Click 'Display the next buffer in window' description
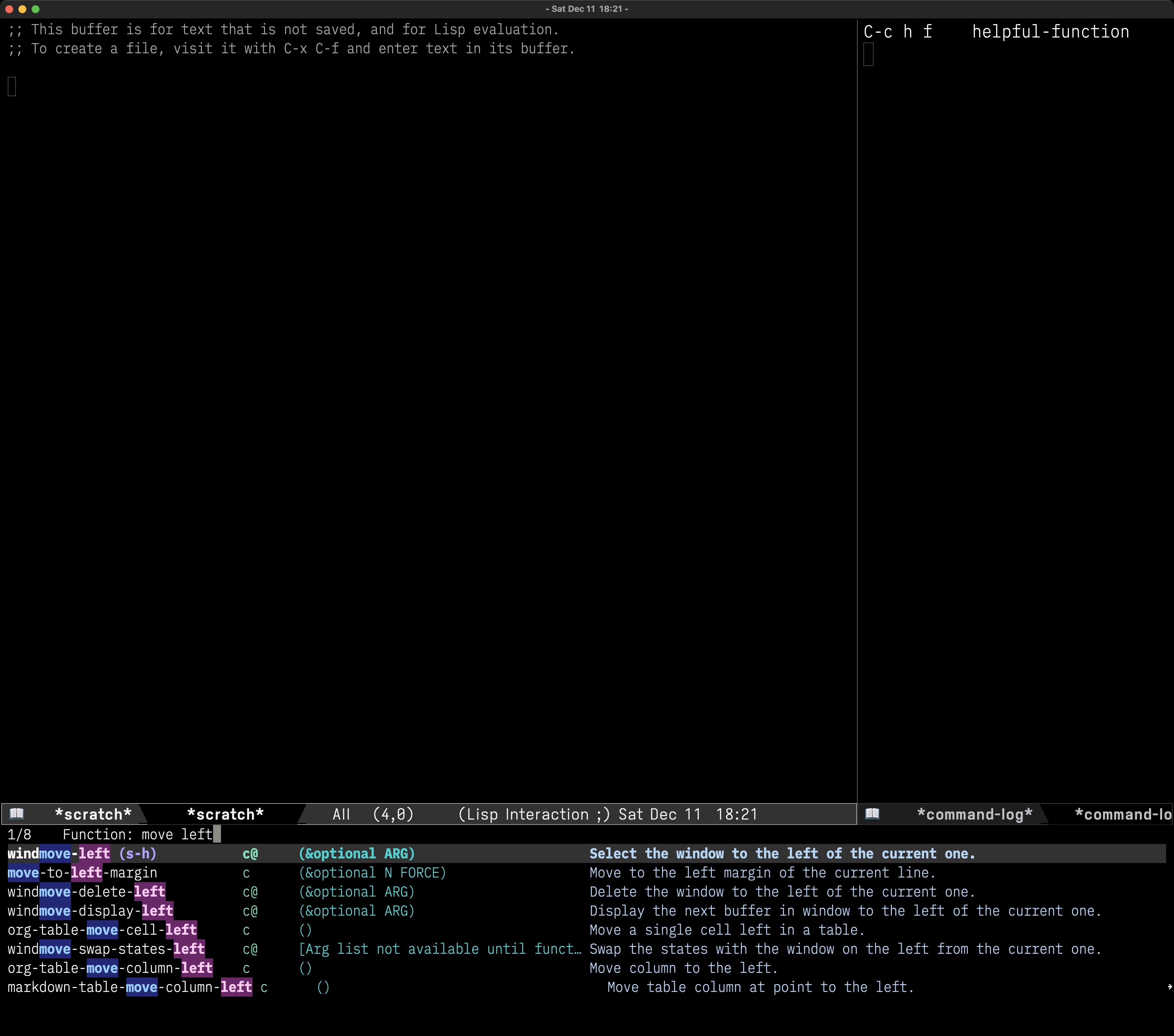Viewport: 1174px width, 1036px height. [845, 911]
